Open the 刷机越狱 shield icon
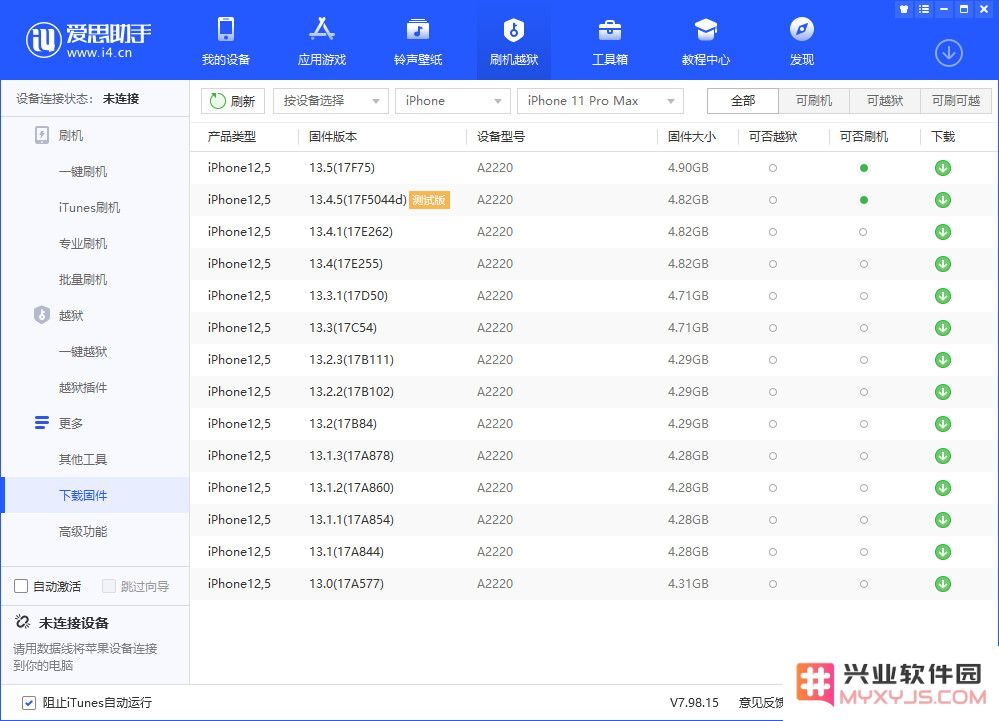This screenshot has width=999, height=721. (x=514, y=30)
